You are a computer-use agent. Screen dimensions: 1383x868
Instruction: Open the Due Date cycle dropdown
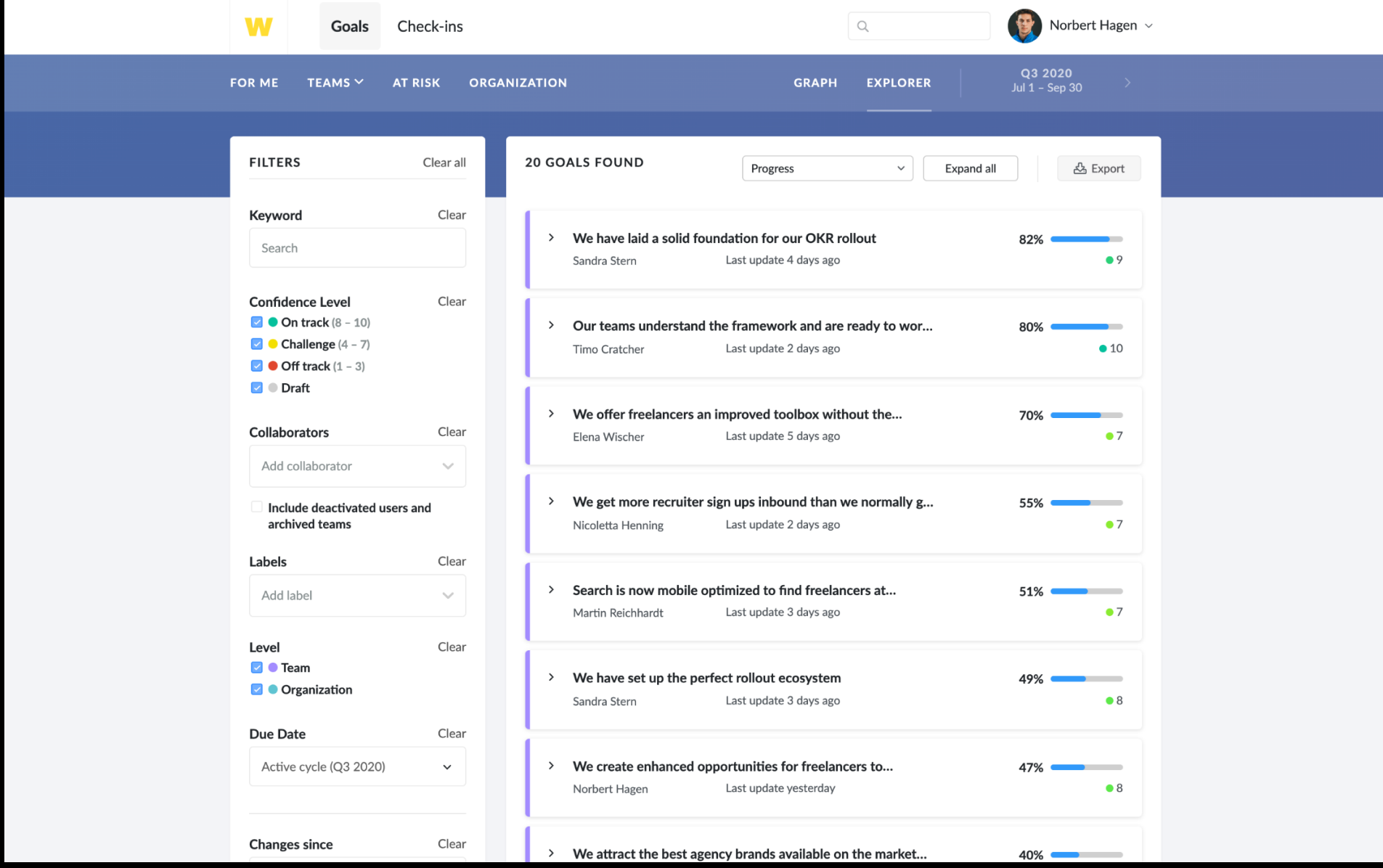click(x=356, y=766)
